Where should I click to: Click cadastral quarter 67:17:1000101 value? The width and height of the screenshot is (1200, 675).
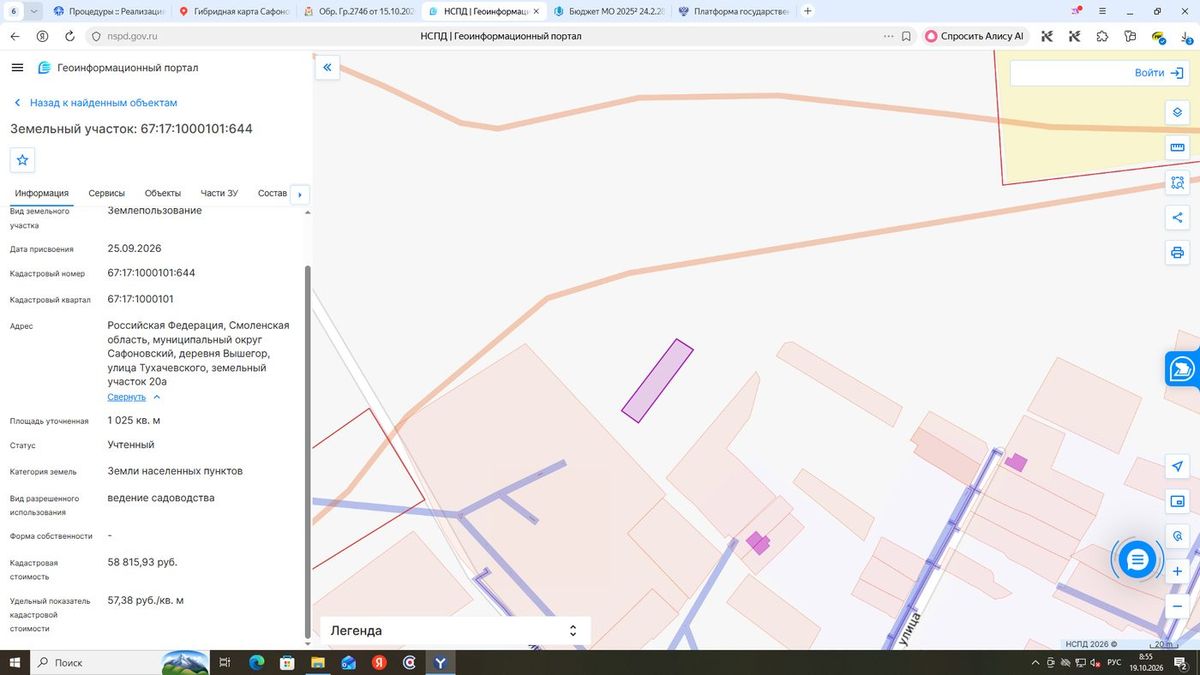[141, 299]
